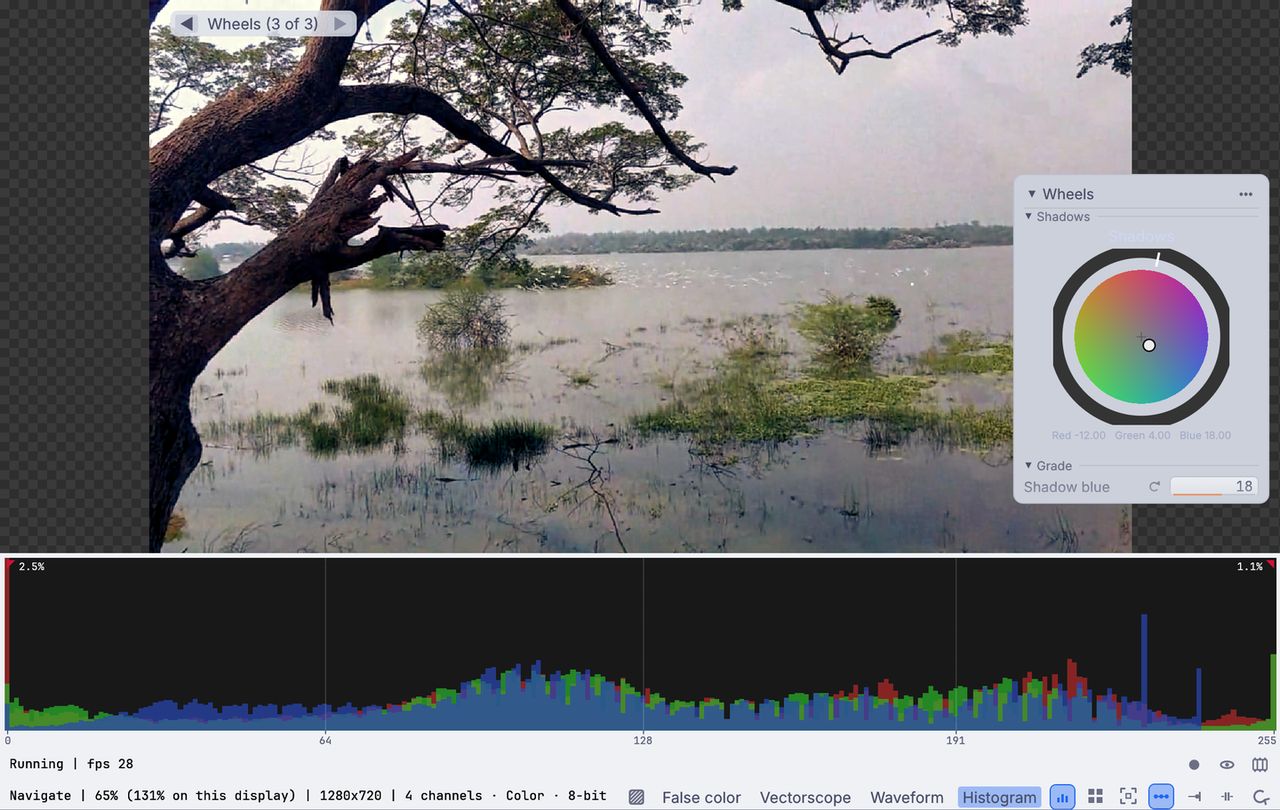Screen dimensions: 1280x810
Task: Select the Histogram scope tab
Action: tap(999, 797)
